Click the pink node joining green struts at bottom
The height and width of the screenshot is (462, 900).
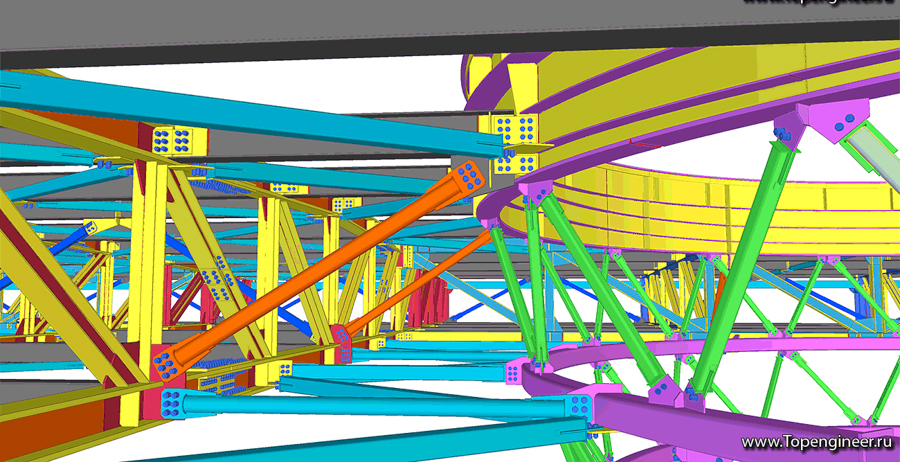click(674, 394)
